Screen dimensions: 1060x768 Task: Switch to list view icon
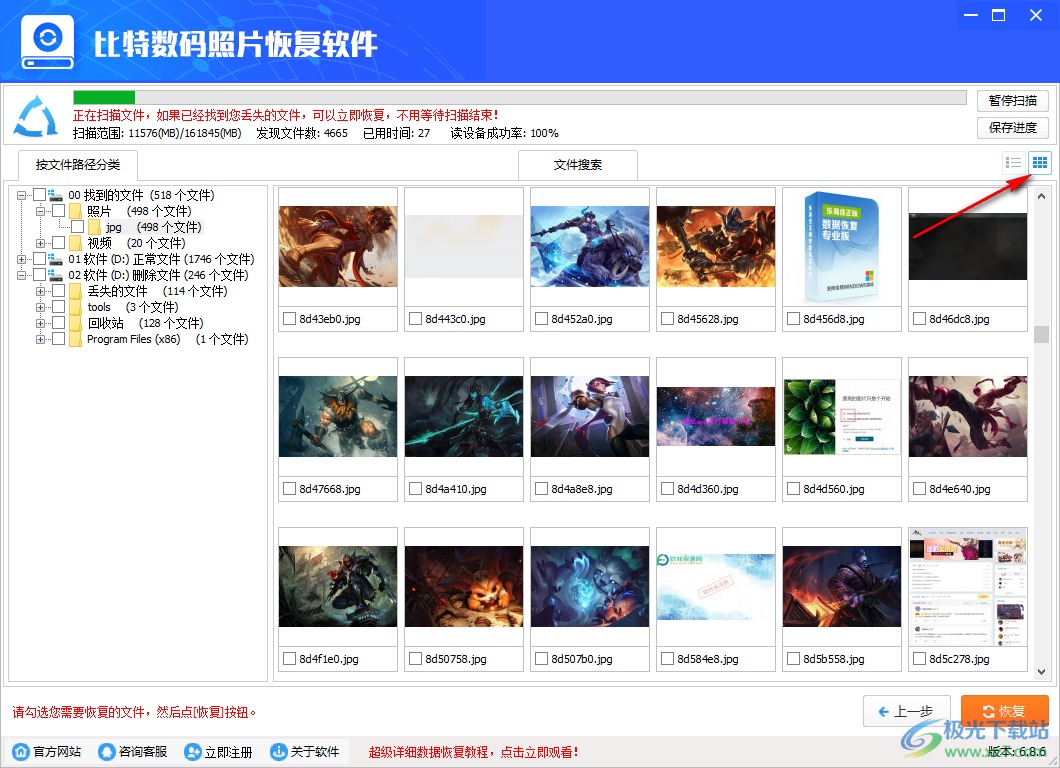click(x=1012, y=162)
